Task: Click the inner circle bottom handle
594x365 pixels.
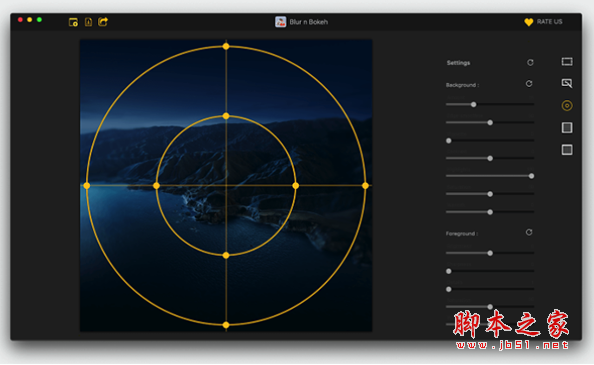Action: (x=226, y=255)
